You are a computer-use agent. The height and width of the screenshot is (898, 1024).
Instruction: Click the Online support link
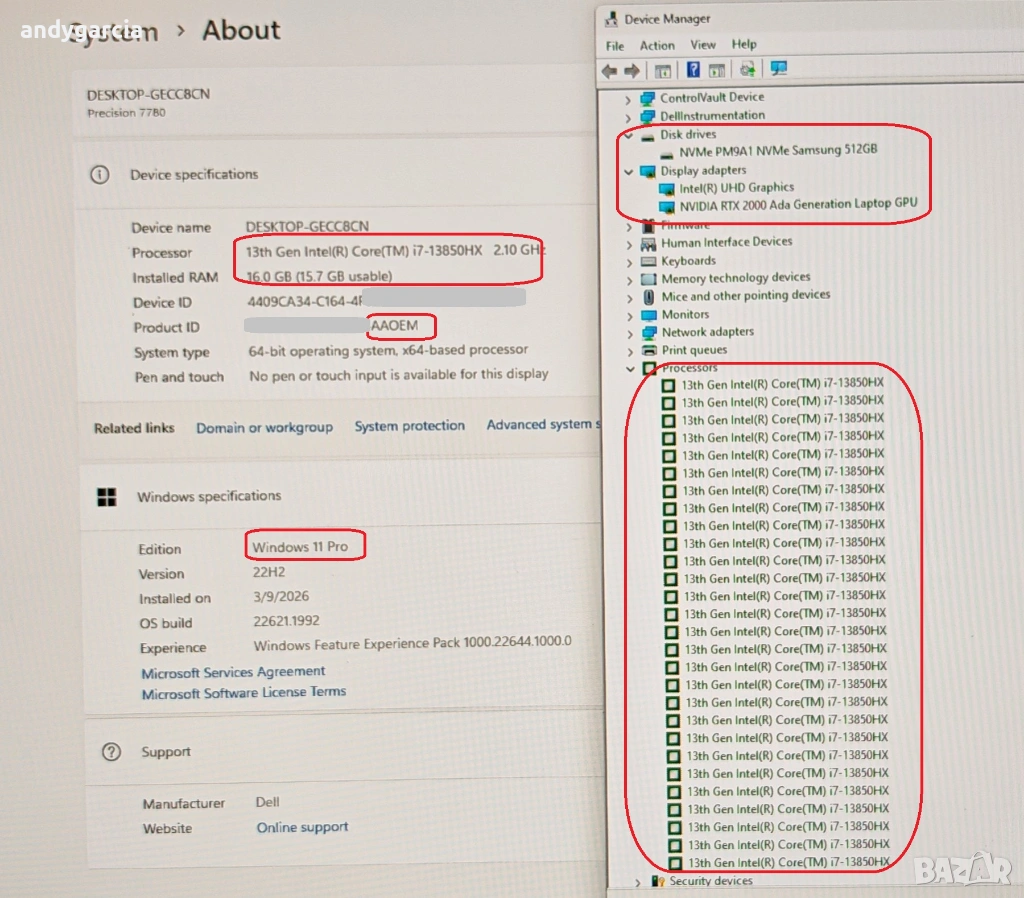[302, 827]
